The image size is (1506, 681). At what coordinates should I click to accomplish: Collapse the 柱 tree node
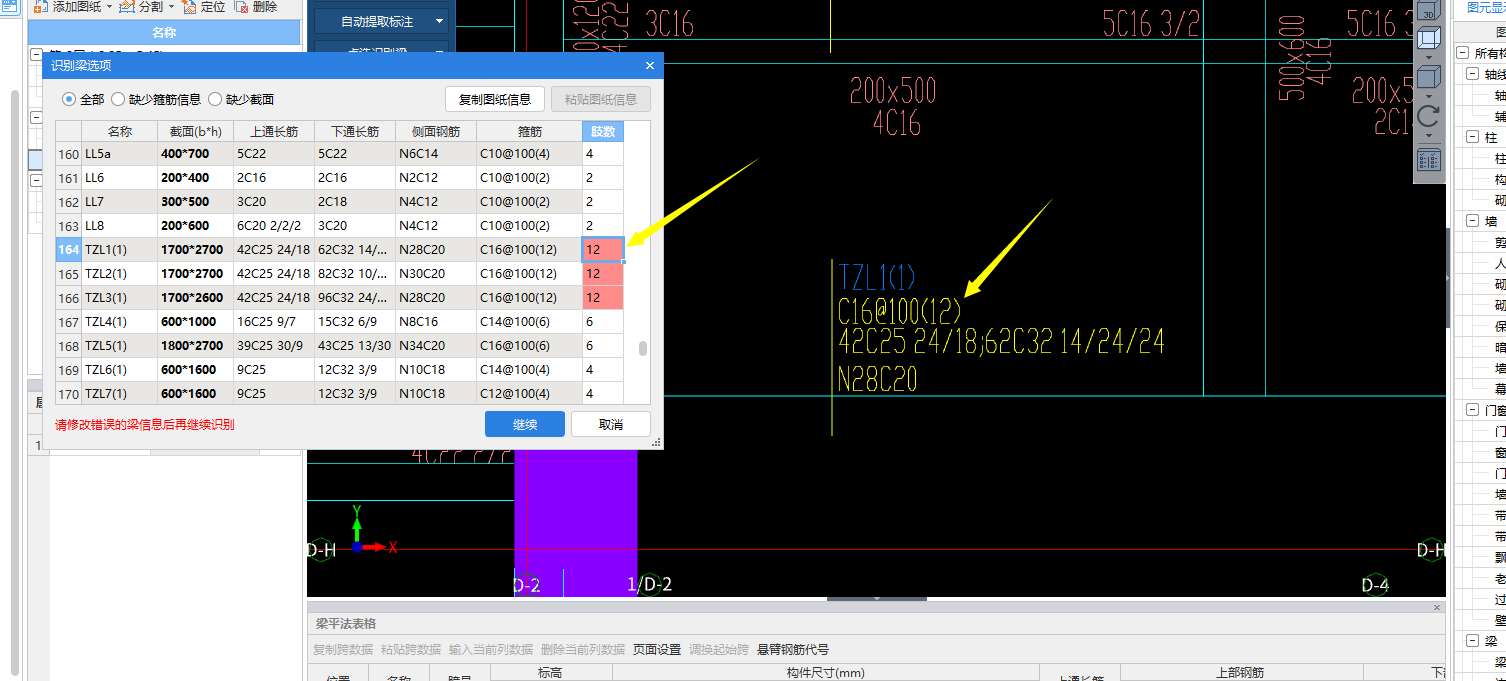[x=1473, y=137]
